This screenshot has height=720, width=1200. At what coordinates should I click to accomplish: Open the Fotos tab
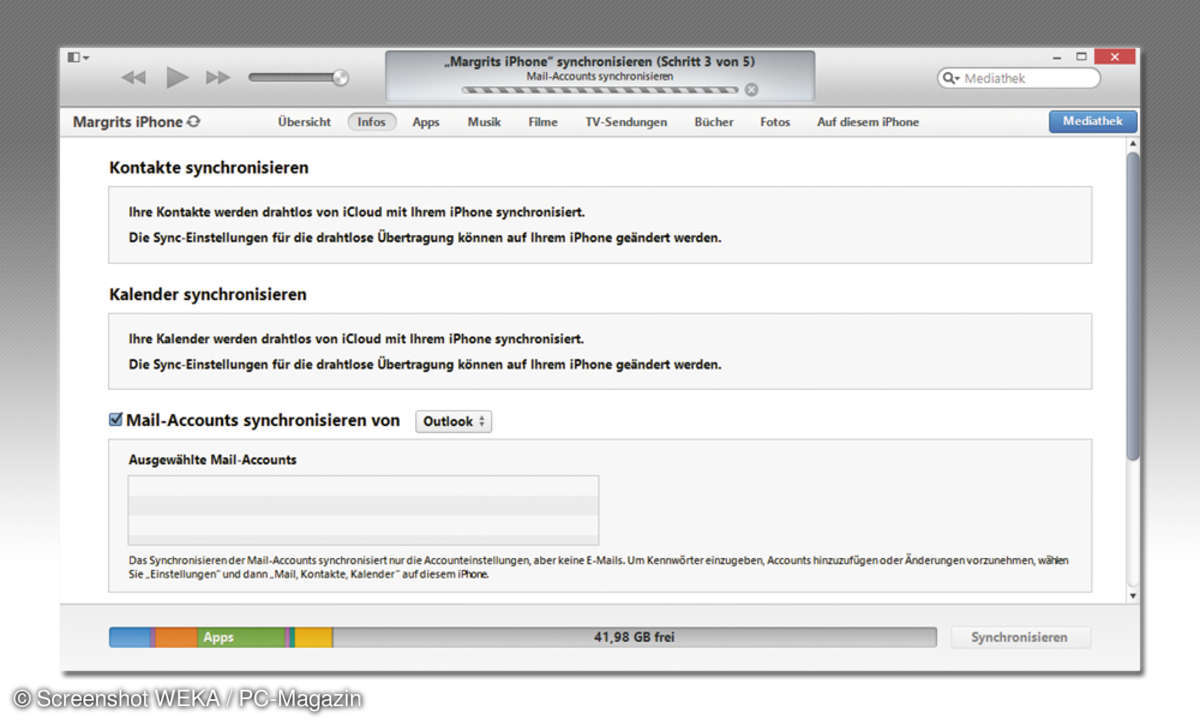[x=775, y=122]
